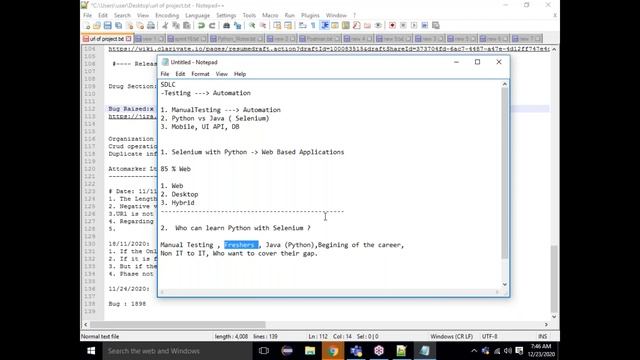Click the Close All icon in Notepad++ toolbar
This screenshot has height=360, width=640.
click(x=140, y=25)
